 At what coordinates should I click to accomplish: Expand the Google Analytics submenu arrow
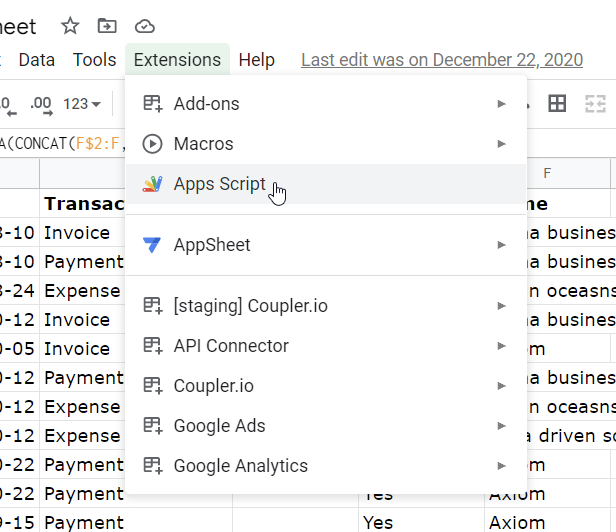pyautogui.click(x=501, y=466)
